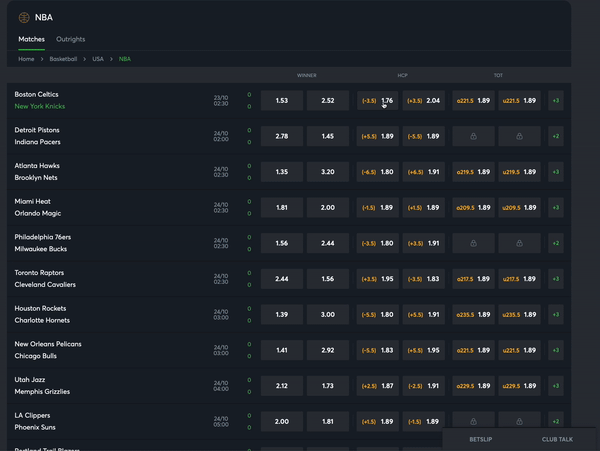Click locked under total for Detroit Pistons match
Screen dimensions: 600x451
(519, 136)
